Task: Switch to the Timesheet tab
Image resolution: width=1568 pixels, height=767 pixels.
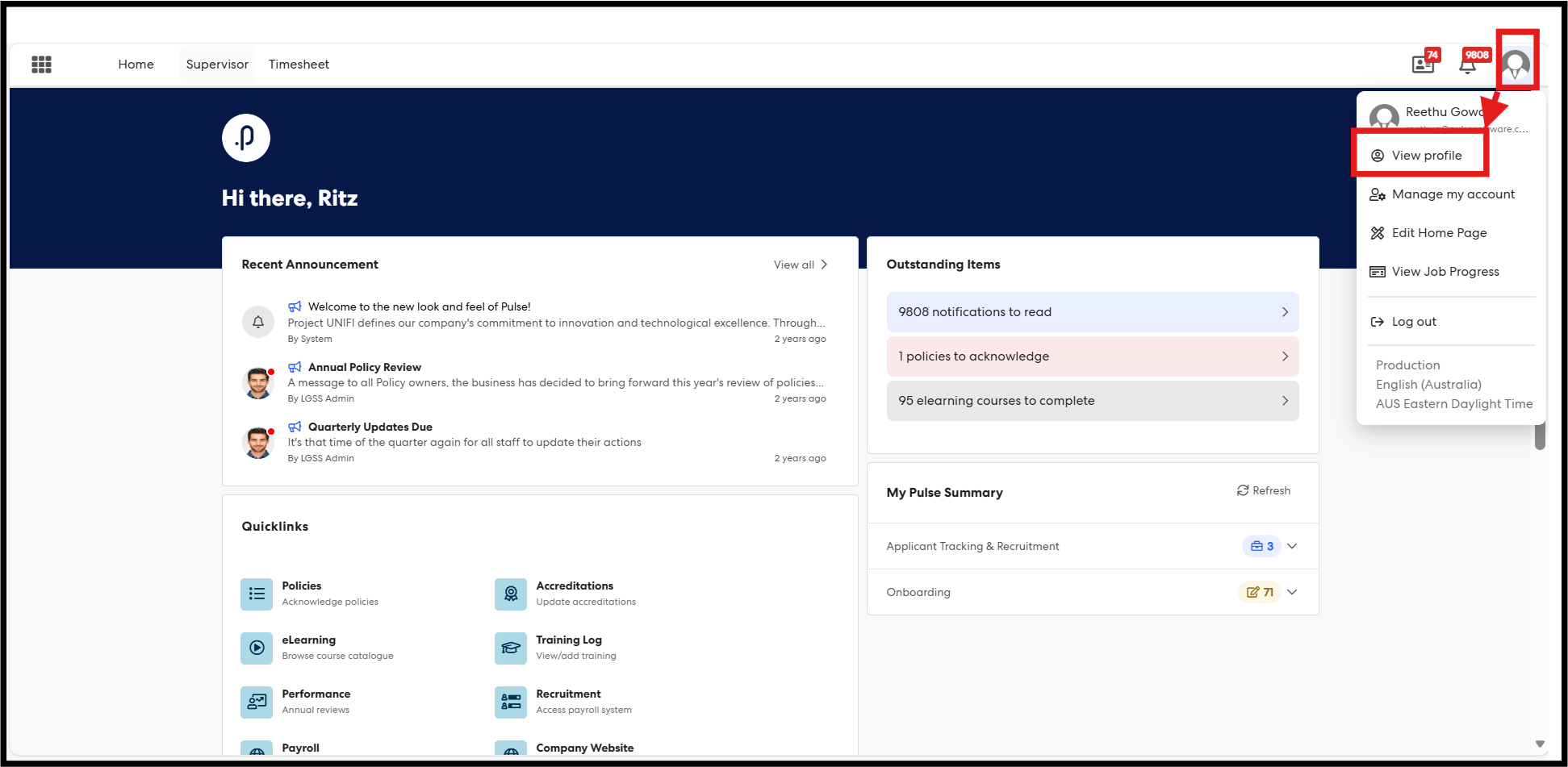Action: pos(299,65)
